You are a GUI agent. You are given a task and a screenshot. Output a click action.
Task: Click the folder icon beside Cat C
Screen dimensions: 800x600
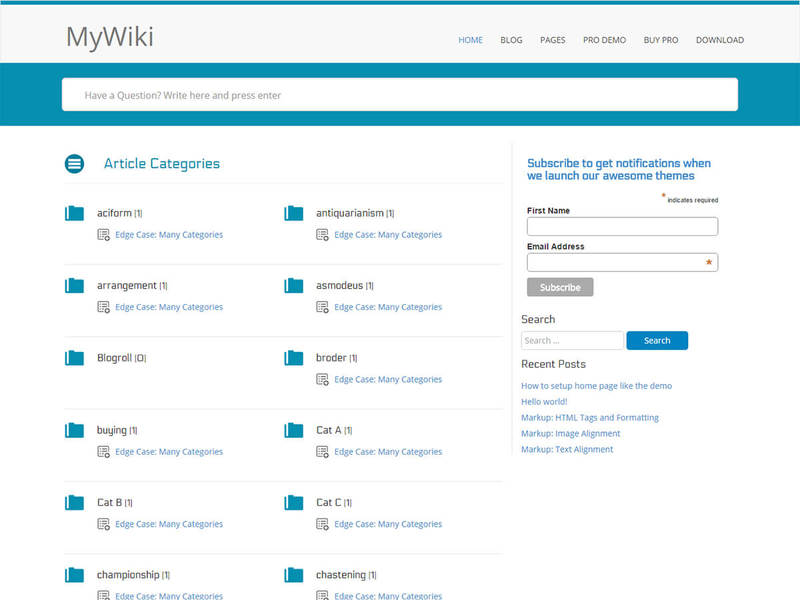[293, 502]
